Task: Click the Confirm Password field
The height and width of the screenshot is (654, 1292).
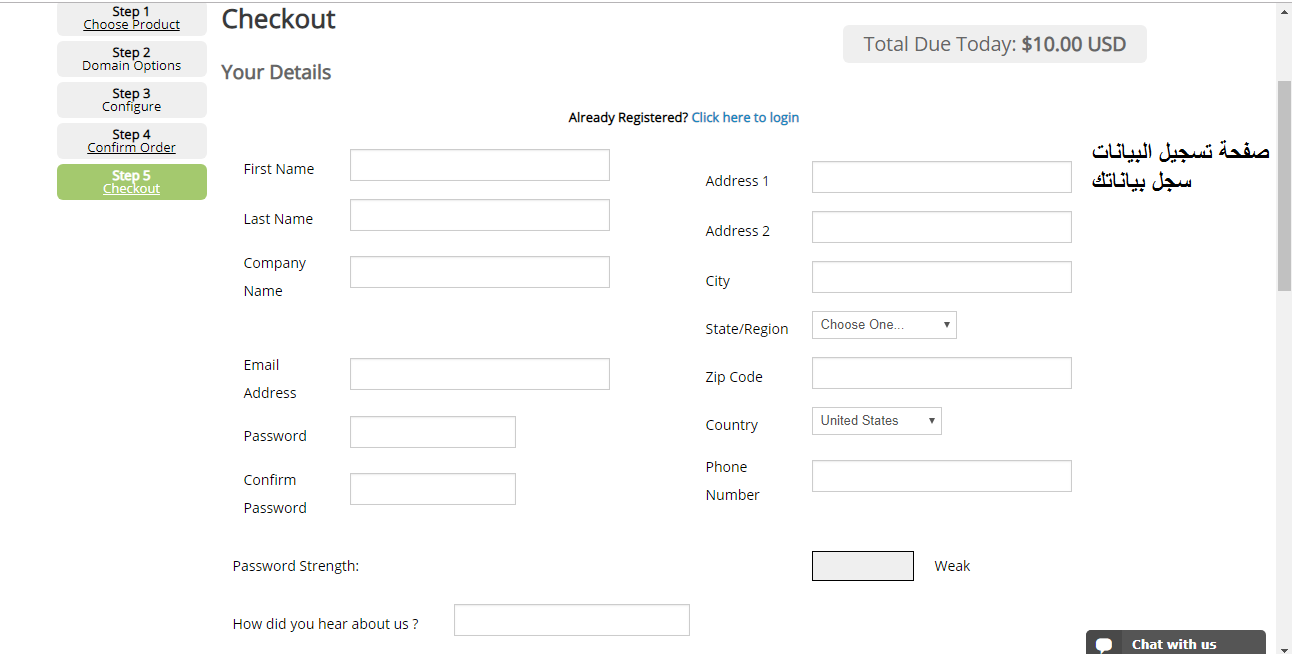Action: pos(432,489)
